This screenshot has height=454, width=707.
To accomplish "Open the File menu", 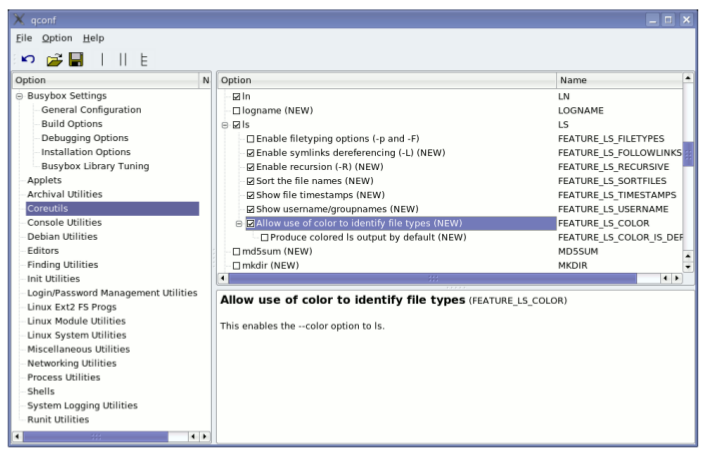I will point(24,38).
